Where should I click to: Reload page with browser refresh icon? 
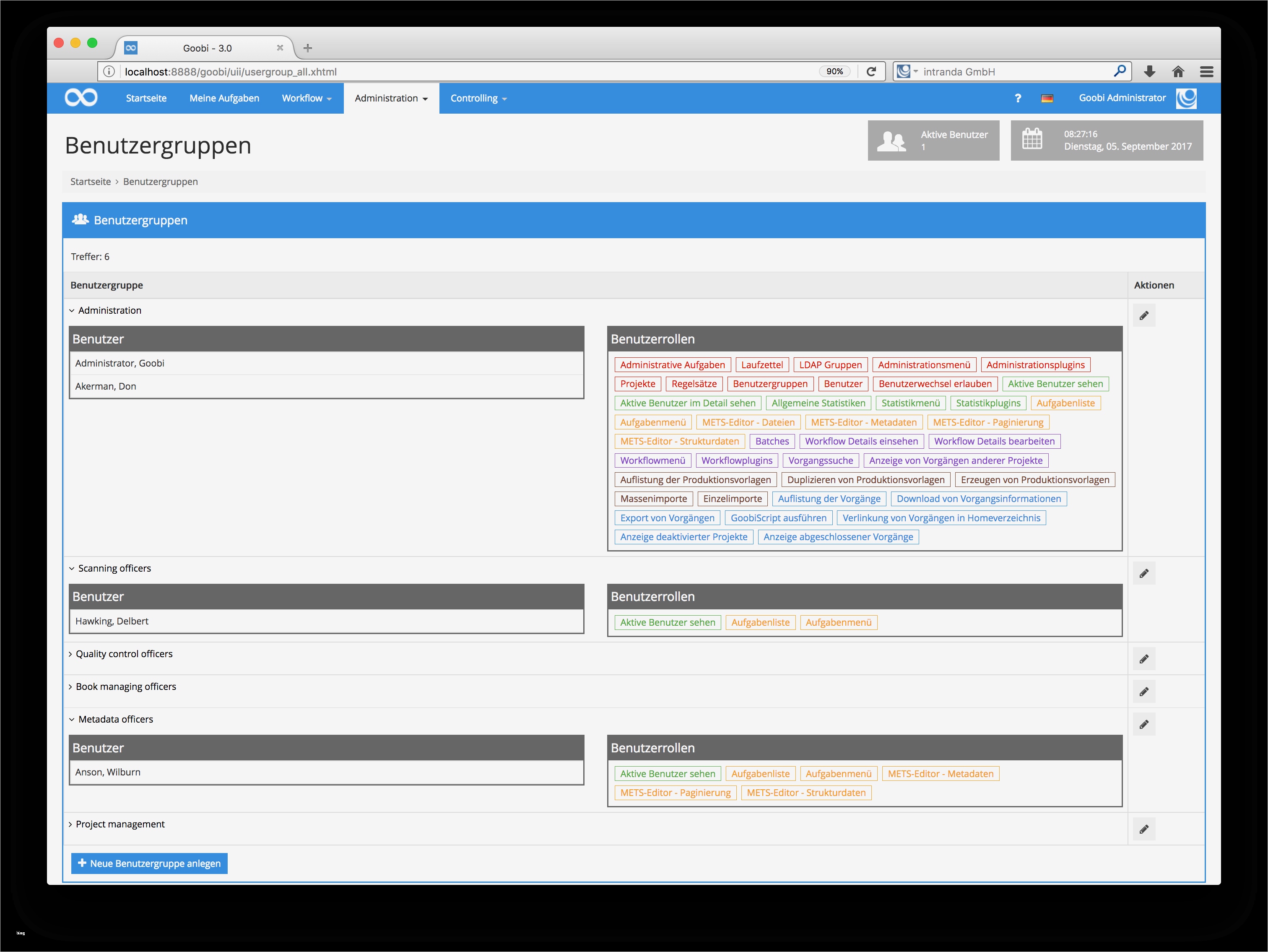pos(871,72)
